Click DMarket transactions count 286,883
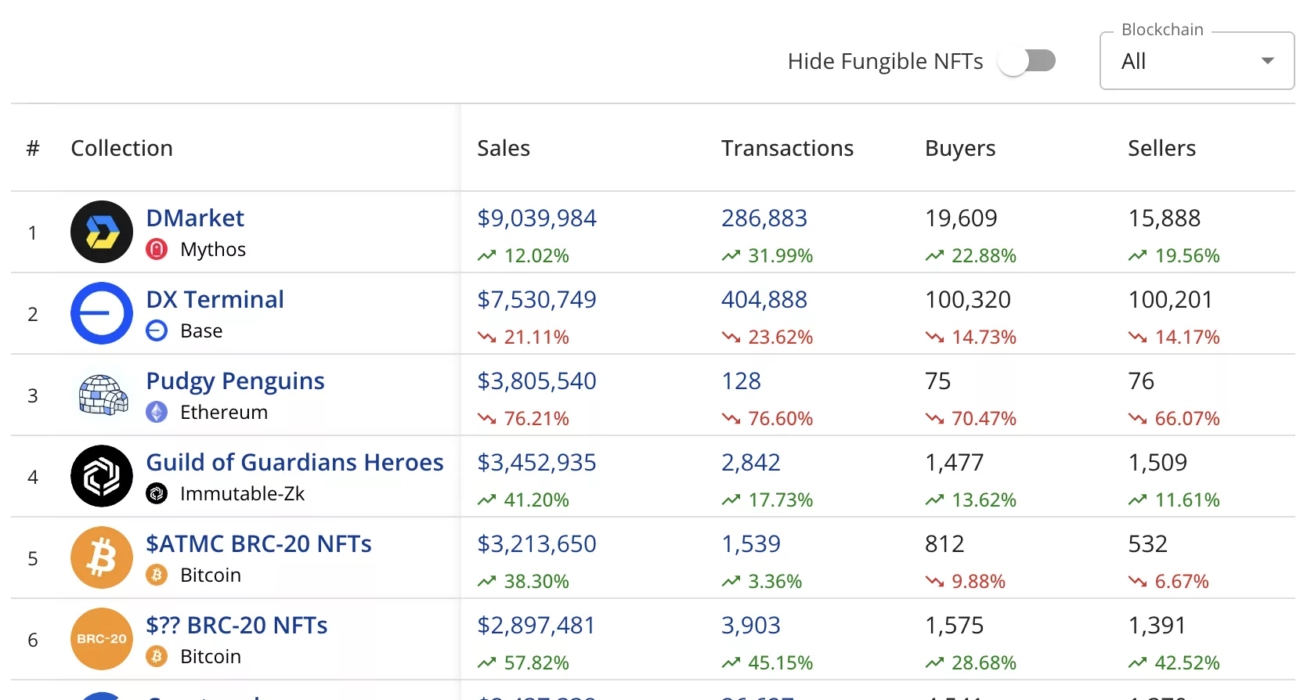 (764, 218)
